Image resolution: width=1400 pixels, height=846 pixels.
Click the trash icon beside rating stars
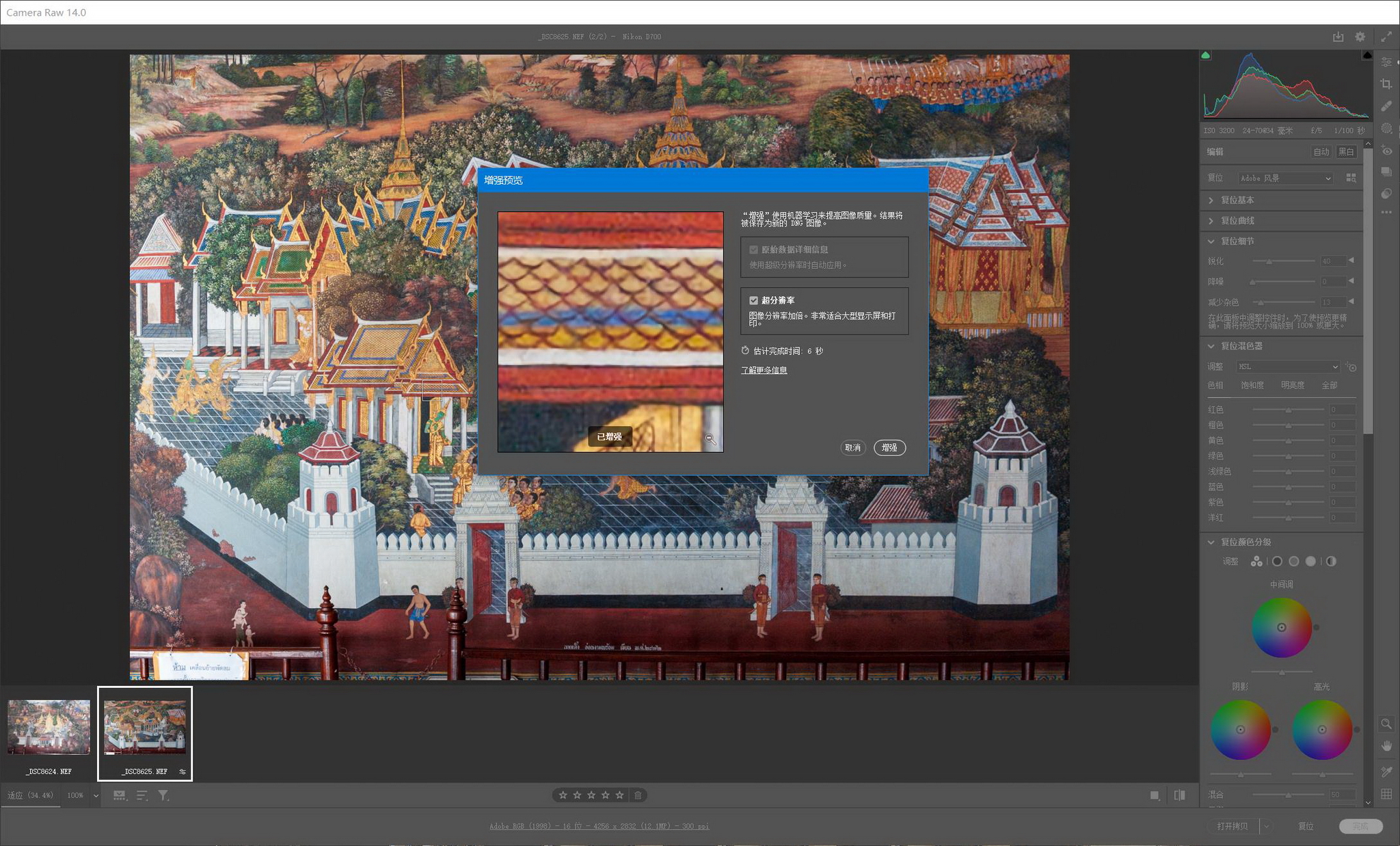[638, 795]
